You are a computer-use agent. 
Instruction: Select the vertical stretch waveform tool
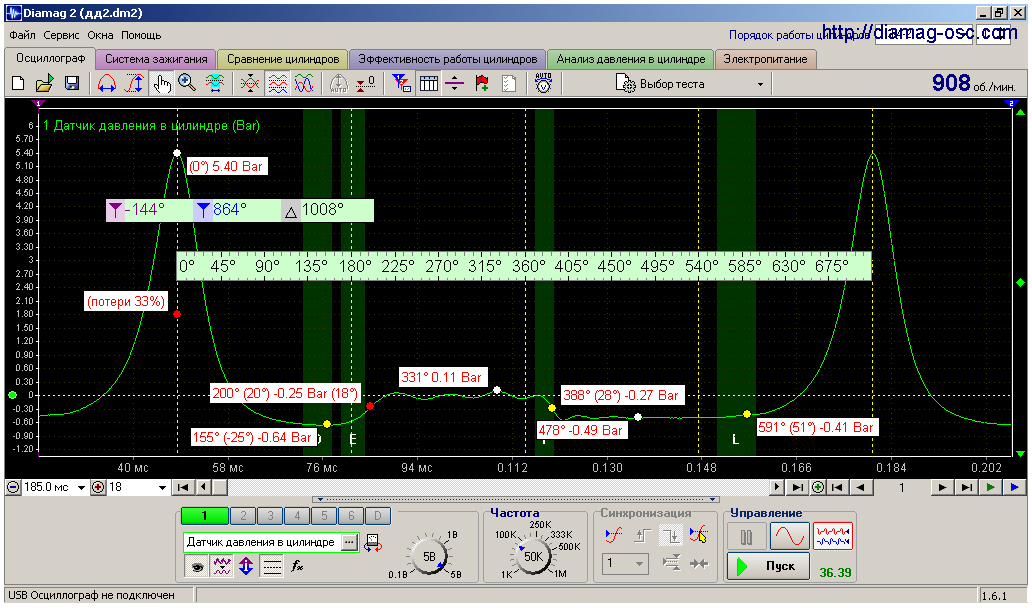(134, 83)
